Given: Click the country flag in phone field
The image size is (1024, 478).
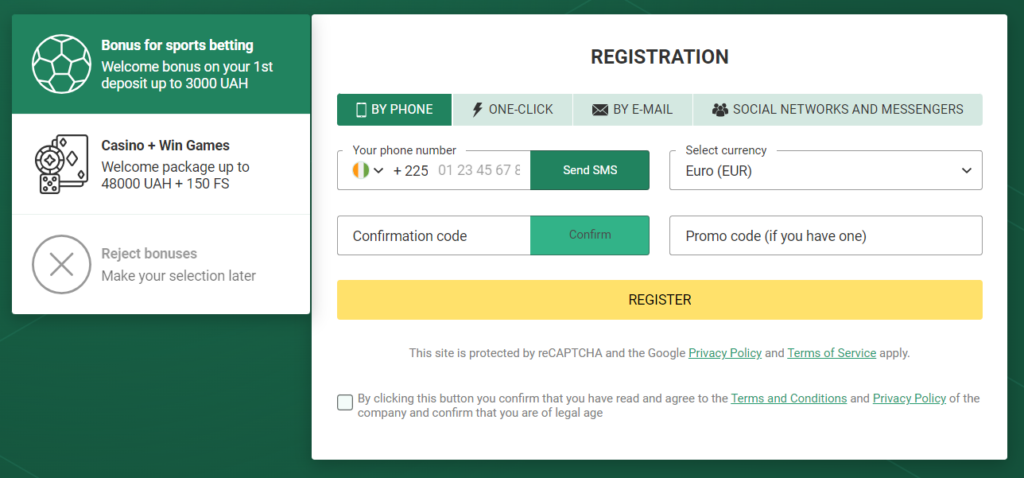Looking at the screenshot, I should [x=360, y=170].
